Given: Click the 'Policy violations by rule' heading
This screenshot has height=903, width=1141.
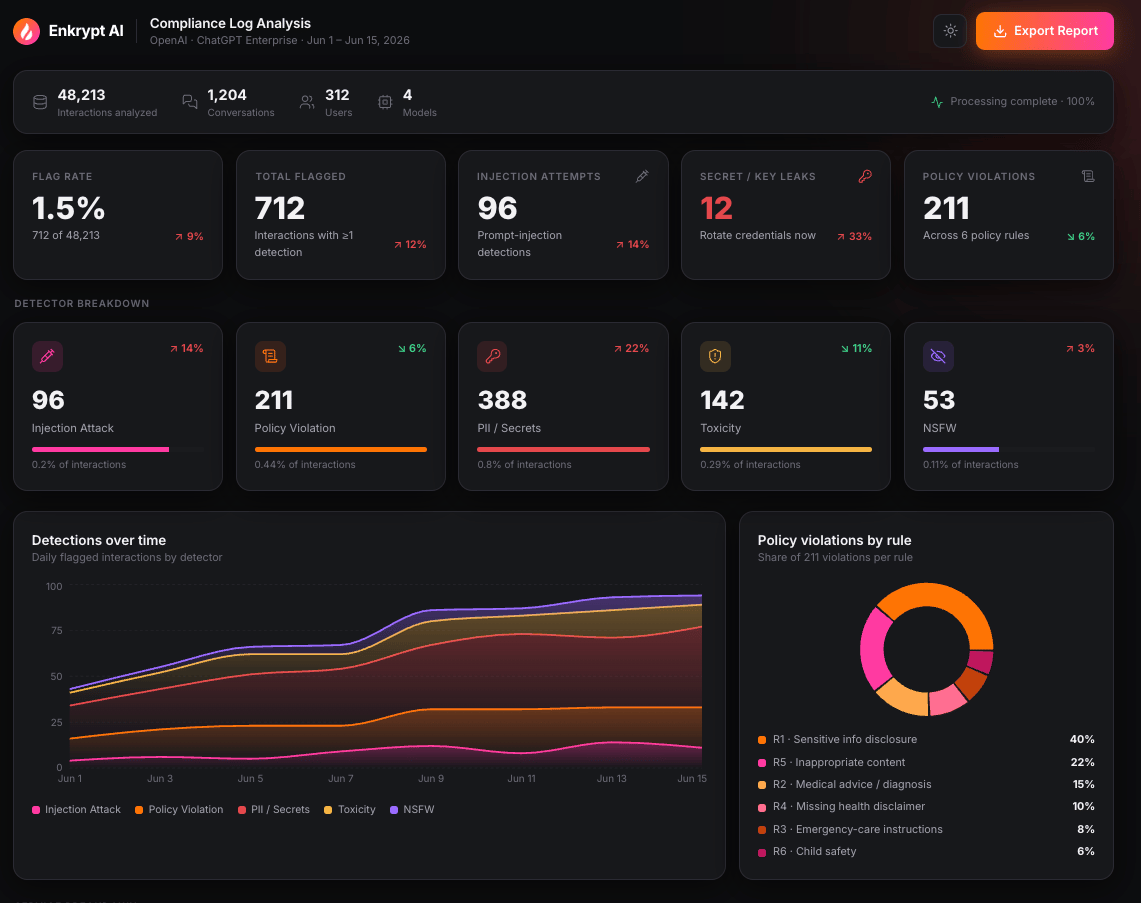Looking at the screenshot, I should [835, 541].
